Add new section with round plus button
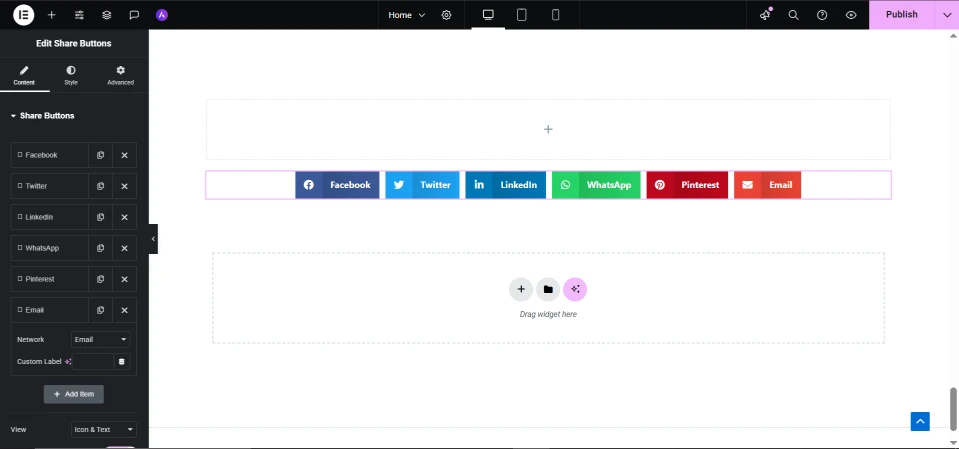Image resolution: width=959 pixels, height=449 pixels. [521, 289]
